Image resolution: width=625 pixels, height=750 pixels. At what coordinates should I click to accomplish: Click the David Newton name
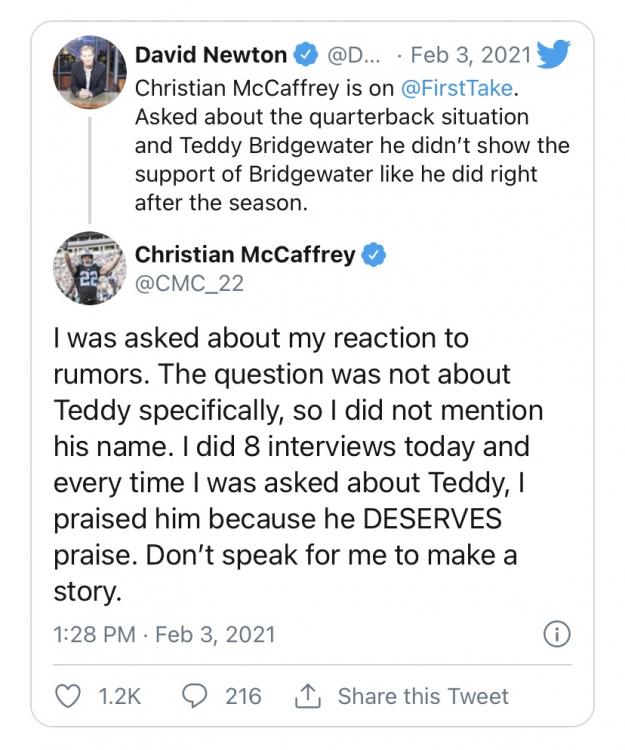(x=211, y=54)
